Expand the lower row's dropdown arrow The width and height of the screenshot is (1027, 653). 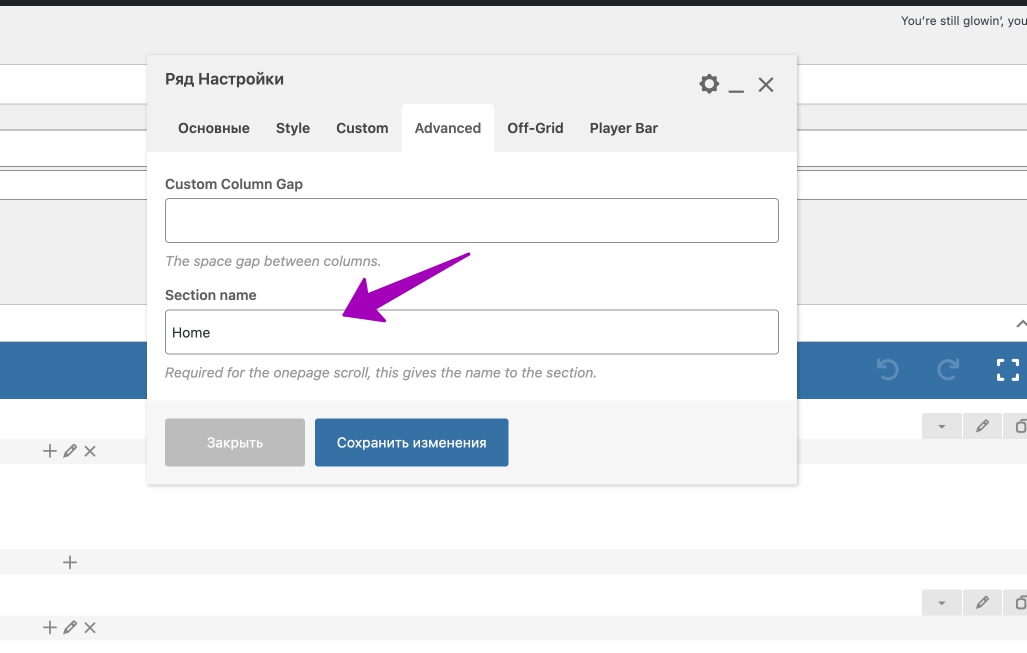click(x=941, y=603)
